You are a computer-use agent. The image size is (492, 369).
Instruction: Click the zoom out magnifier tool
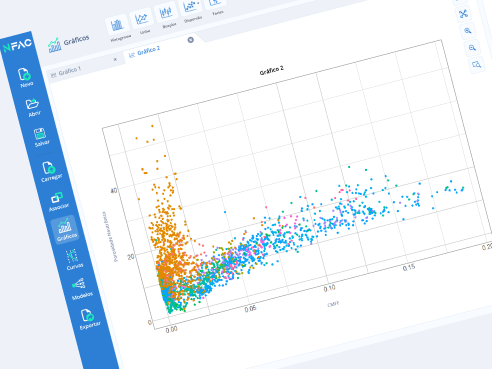(472, 48)
